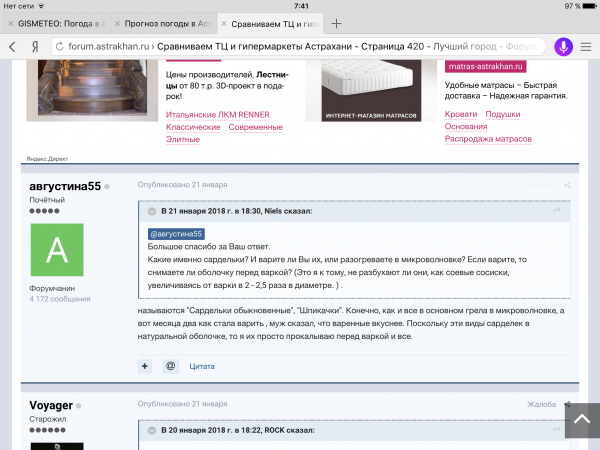
Task: Switch to the Прогноз погоды tab
Action: coord(164,24)
